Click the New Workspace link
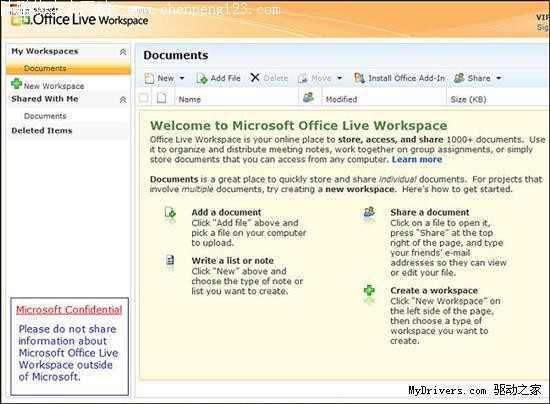550x404 pixels. tap(54, 86)
